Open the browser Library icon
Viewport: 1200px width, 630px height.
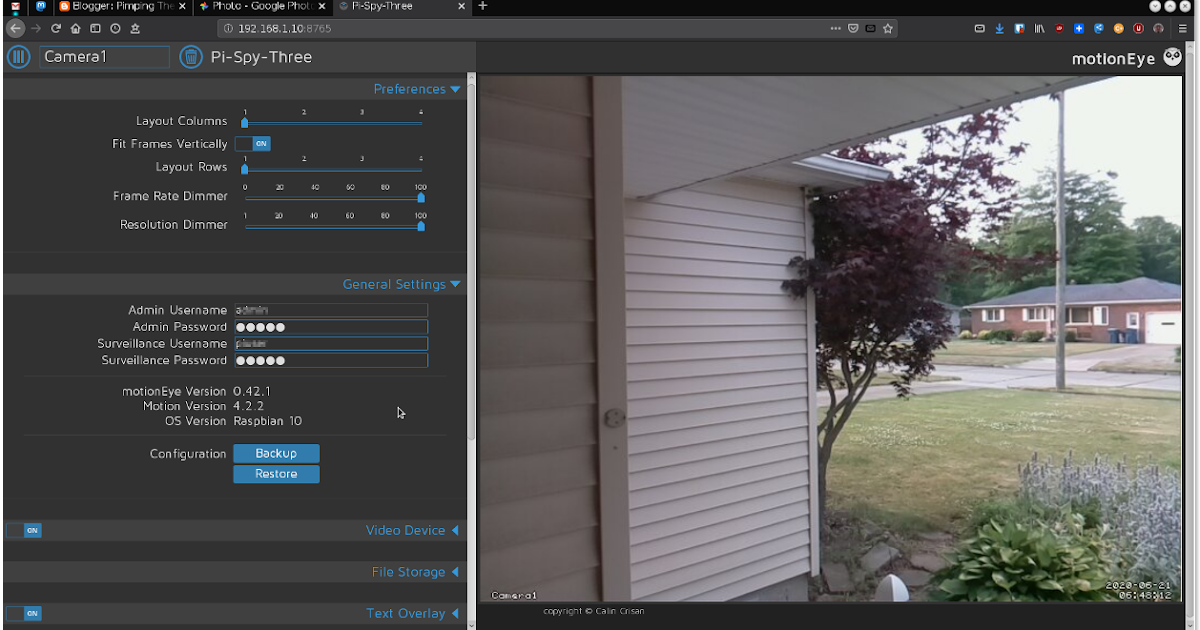point(1038,28)
